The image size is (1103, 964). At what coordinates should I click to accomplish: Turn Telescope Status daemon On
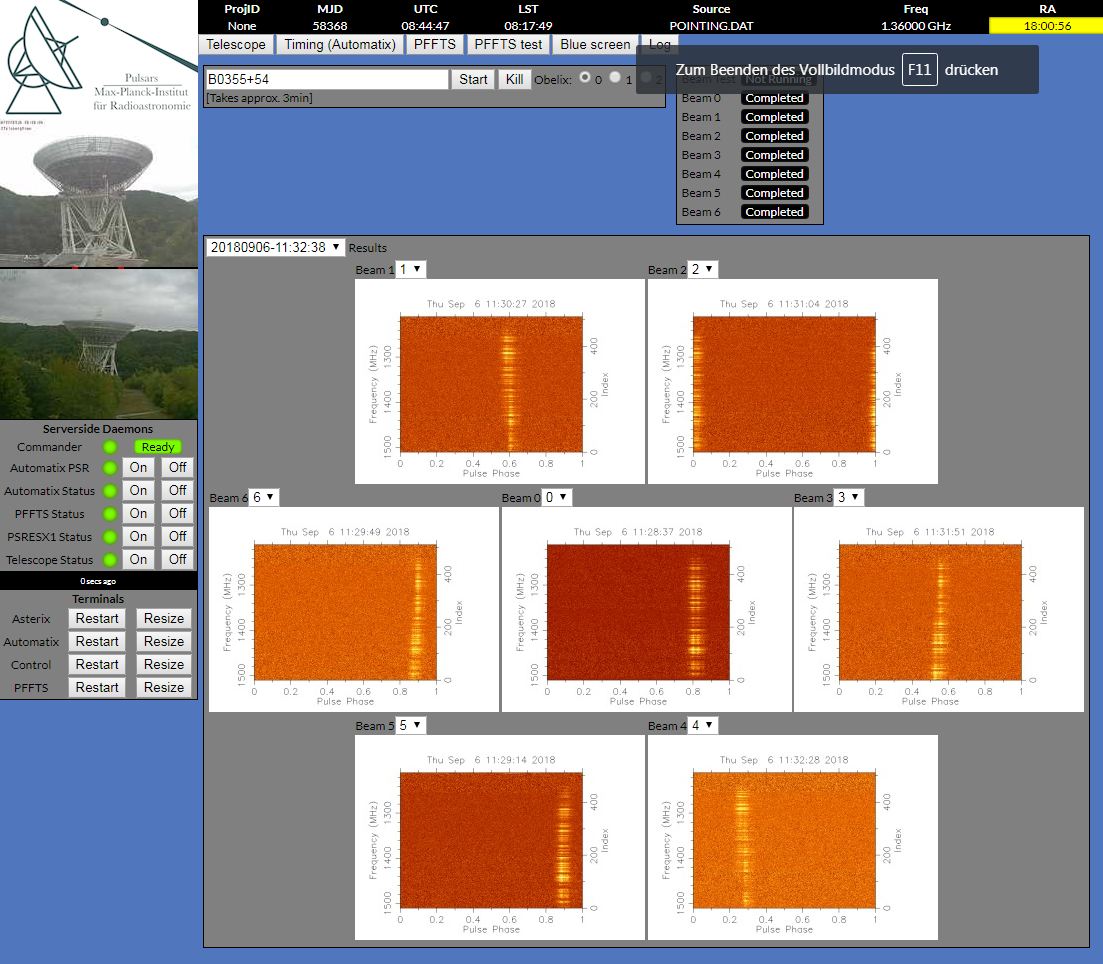(x=139, y=559)
